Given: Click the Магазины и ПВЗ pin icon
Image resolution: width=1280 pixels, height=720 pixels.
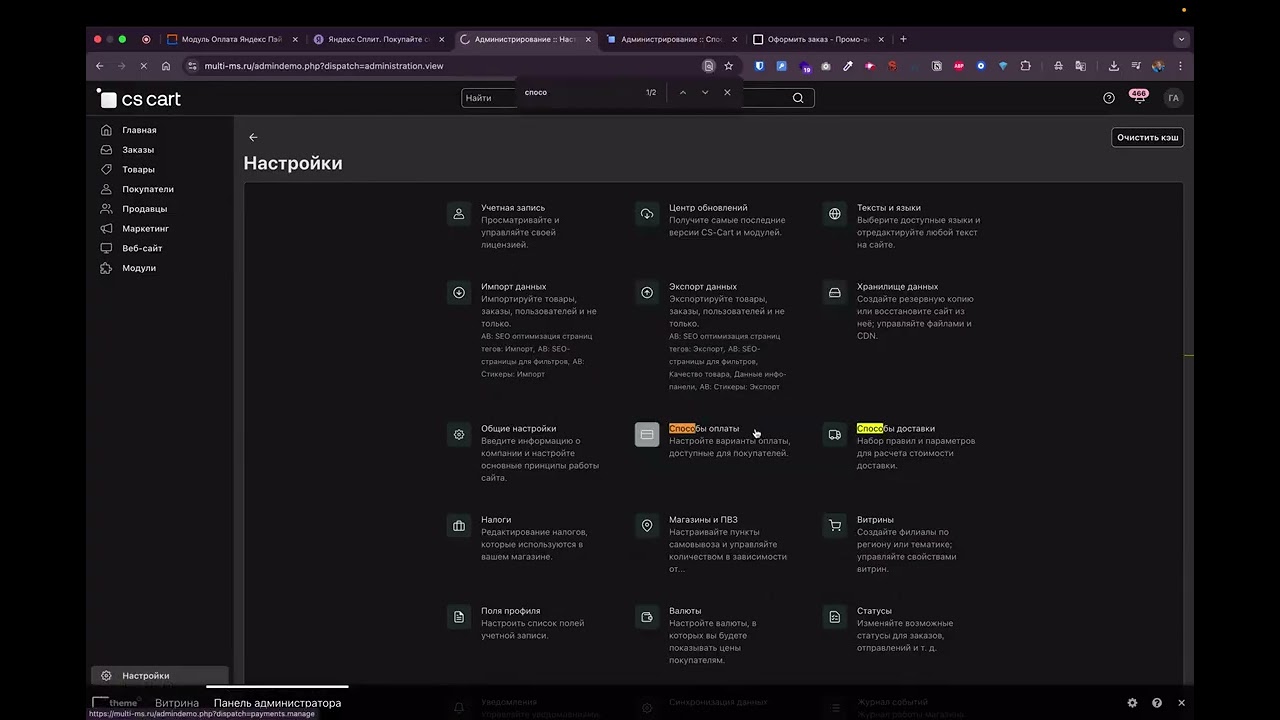Looking at the screenshot, I should [647, 526].
